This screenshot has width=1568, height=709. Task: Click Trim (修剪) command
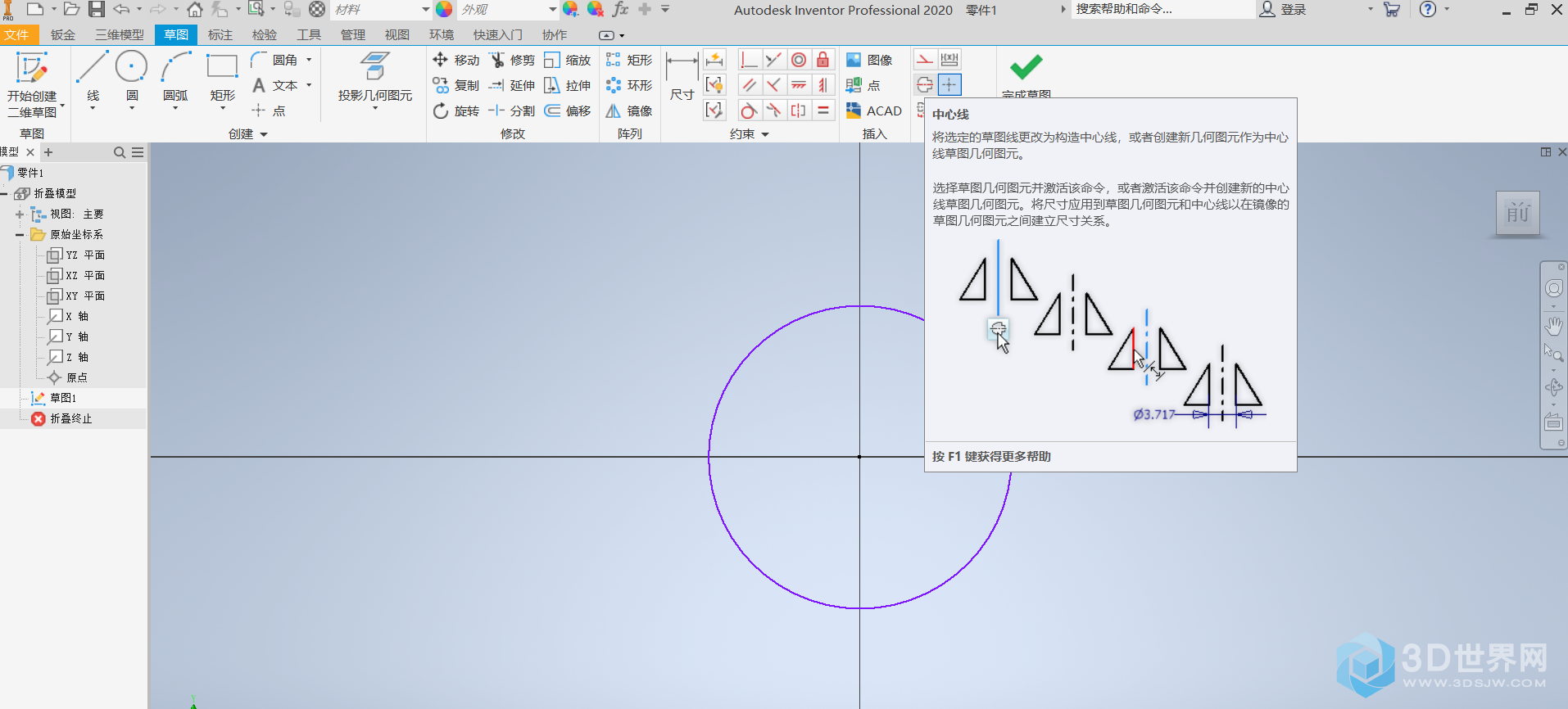click(x=512, y=60)
